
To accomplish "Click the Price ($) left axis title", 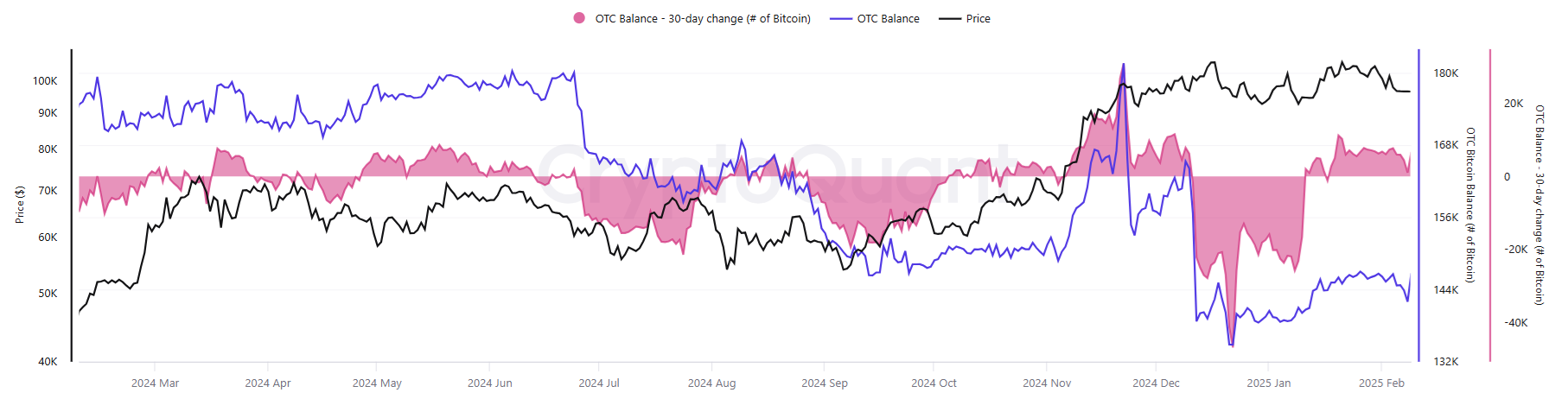I will click(x=20, y=205).
